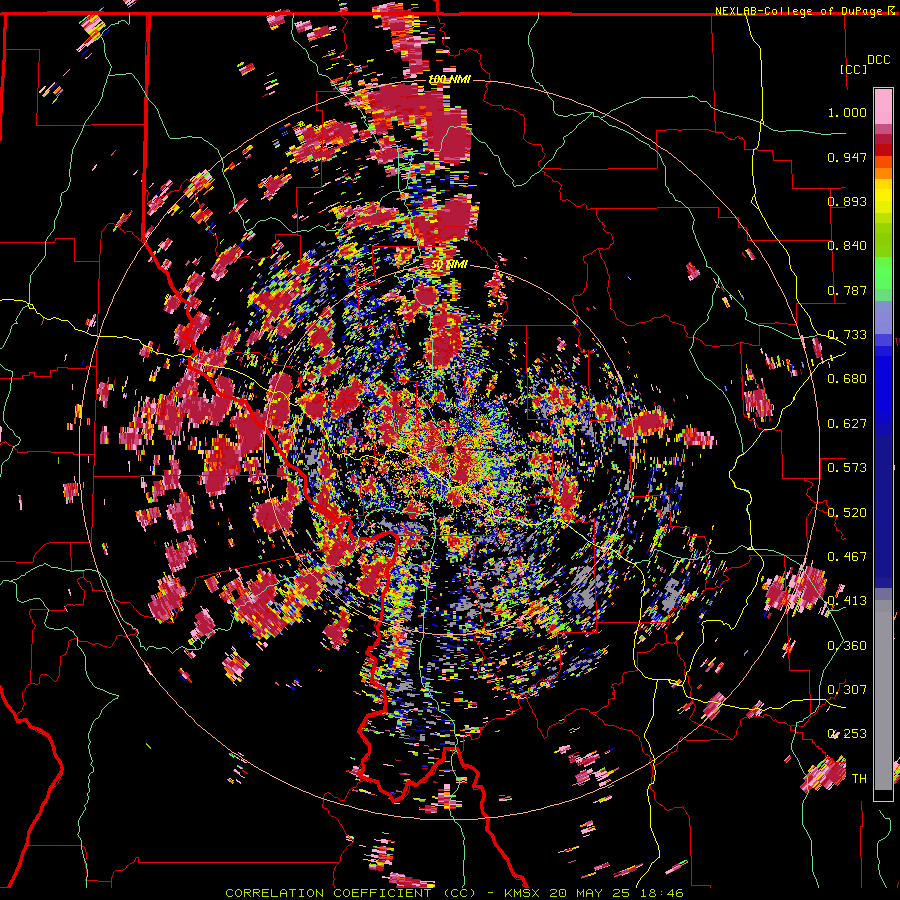
Task: Pick the light pink top color bar segment
Action: 883,107
